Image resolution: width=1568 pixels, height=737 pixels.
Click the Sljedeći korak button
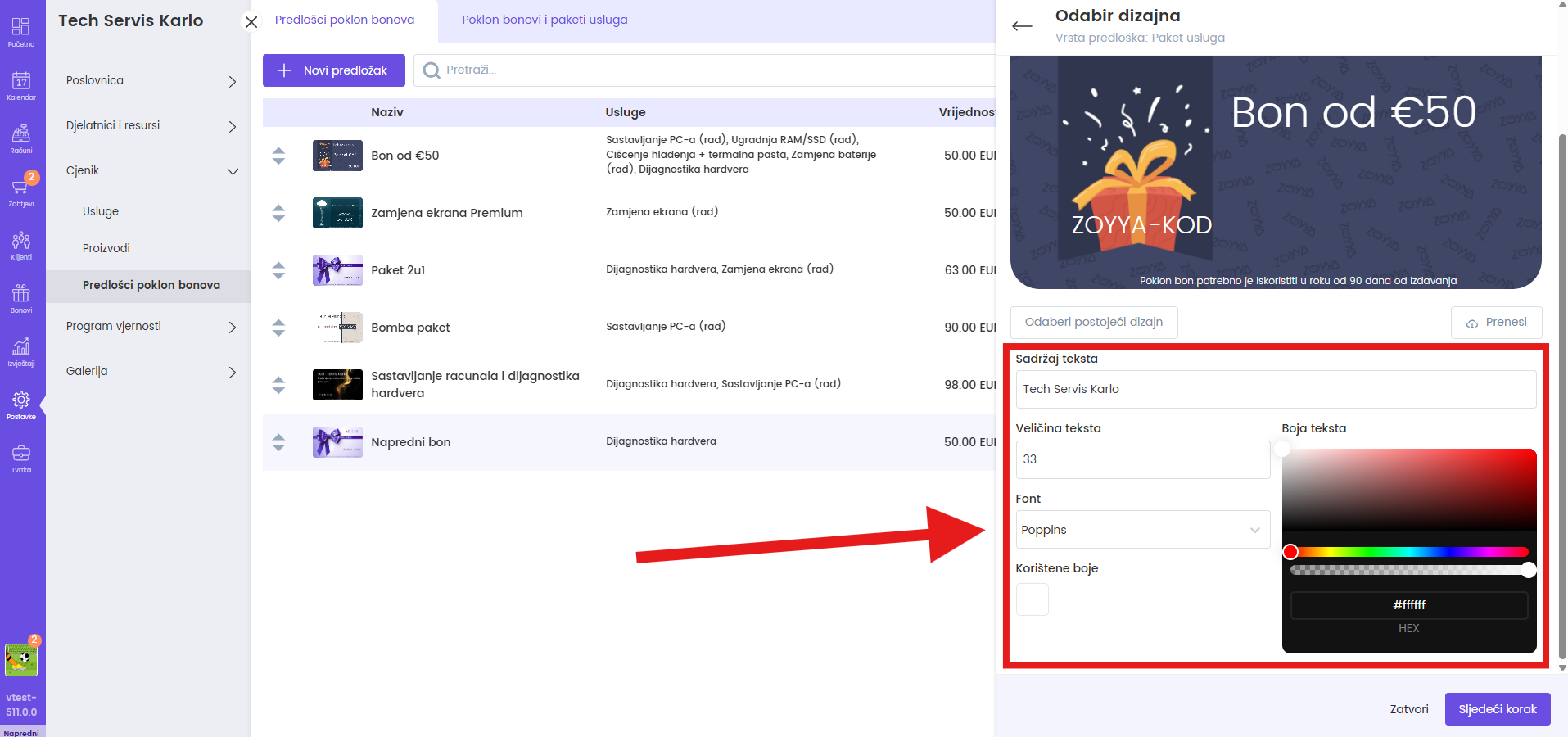(x=1497, y=709)
